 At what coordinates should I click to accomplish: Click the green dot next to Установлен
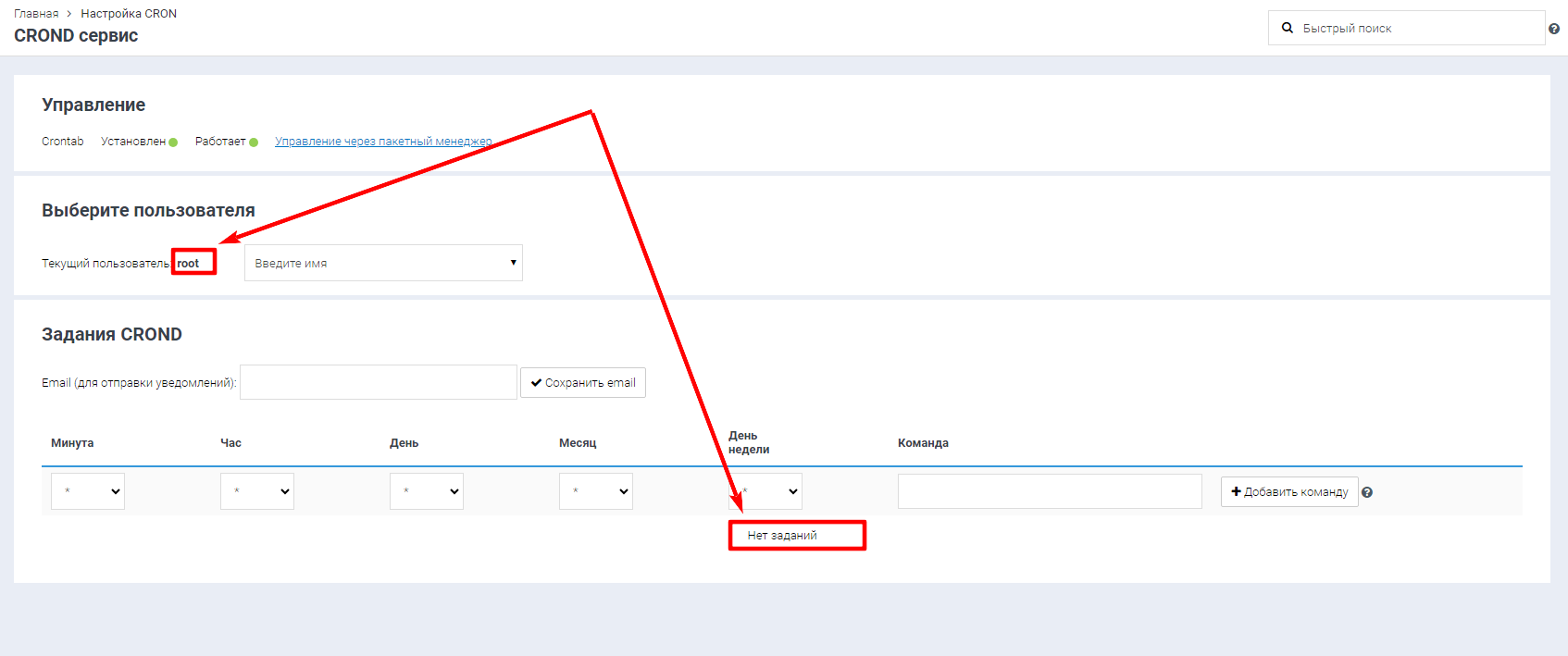pyautogui.click(x=173, y=142)
